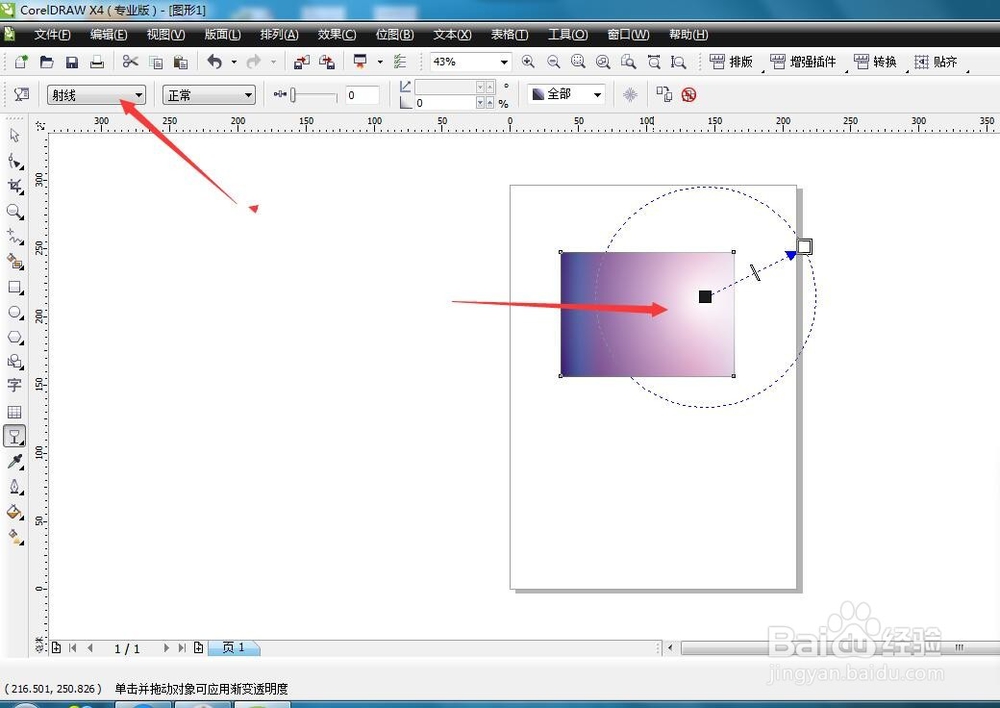Undo the last action
Screen dimensions: 1000x708
pyautogui.click(x=215, y=61)
